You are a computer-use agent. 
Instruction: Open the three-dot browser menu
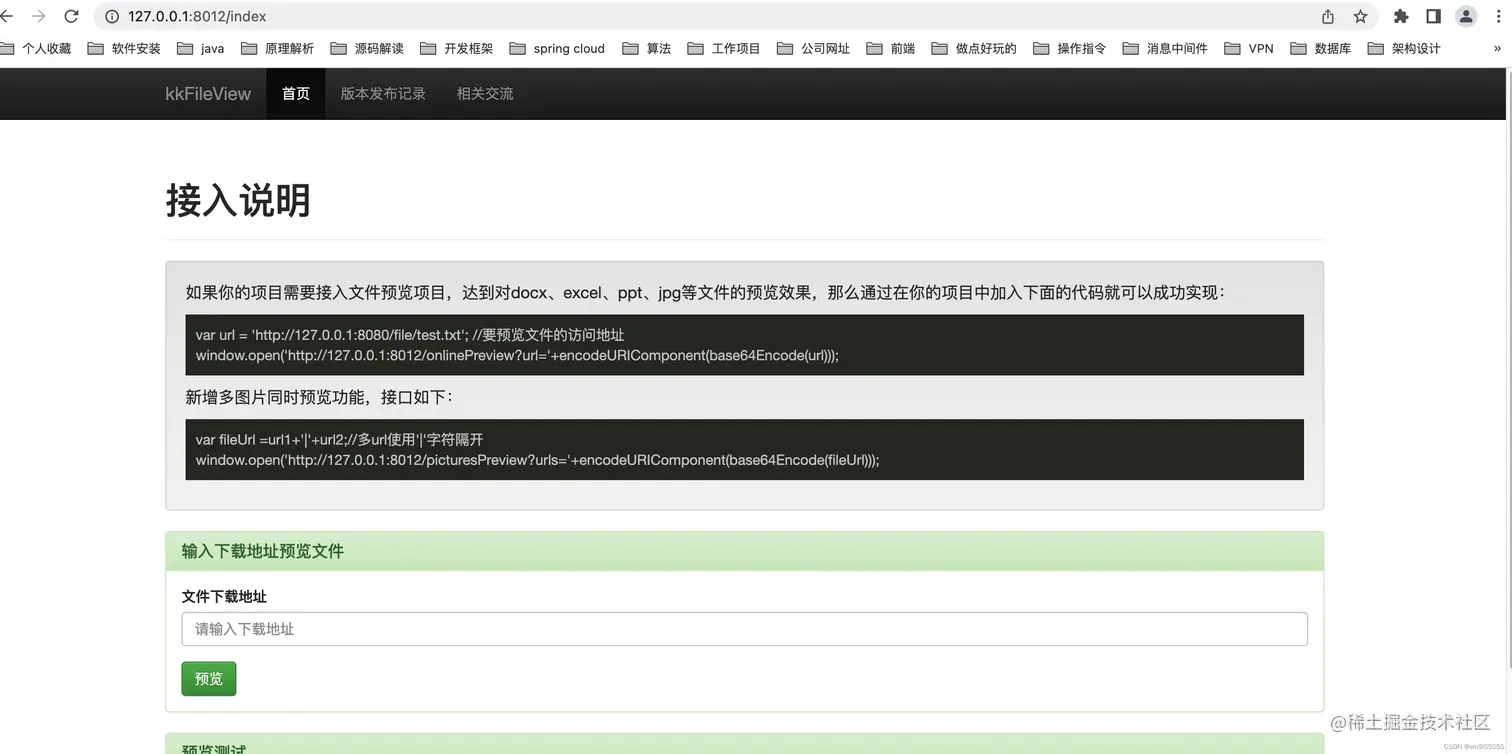coord(1497,16)
